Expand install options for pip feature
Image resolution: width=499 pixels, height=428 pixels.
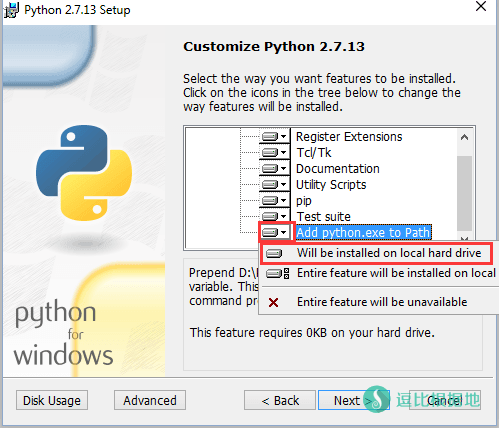pyautogui.click(x=284, y=201)
